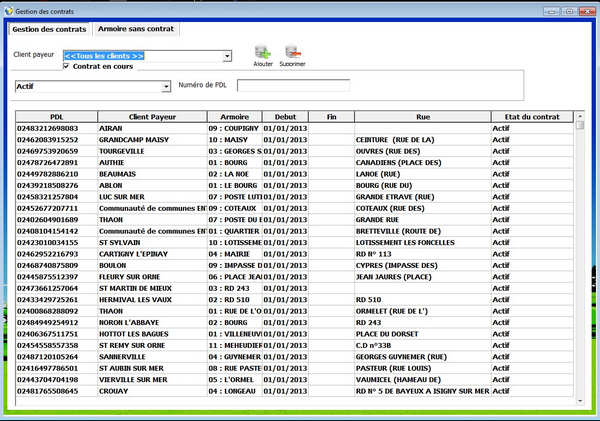The height and width of the screenshot is (421, 600).
Task: Sort by Fin column header
Action: [331, 117]
